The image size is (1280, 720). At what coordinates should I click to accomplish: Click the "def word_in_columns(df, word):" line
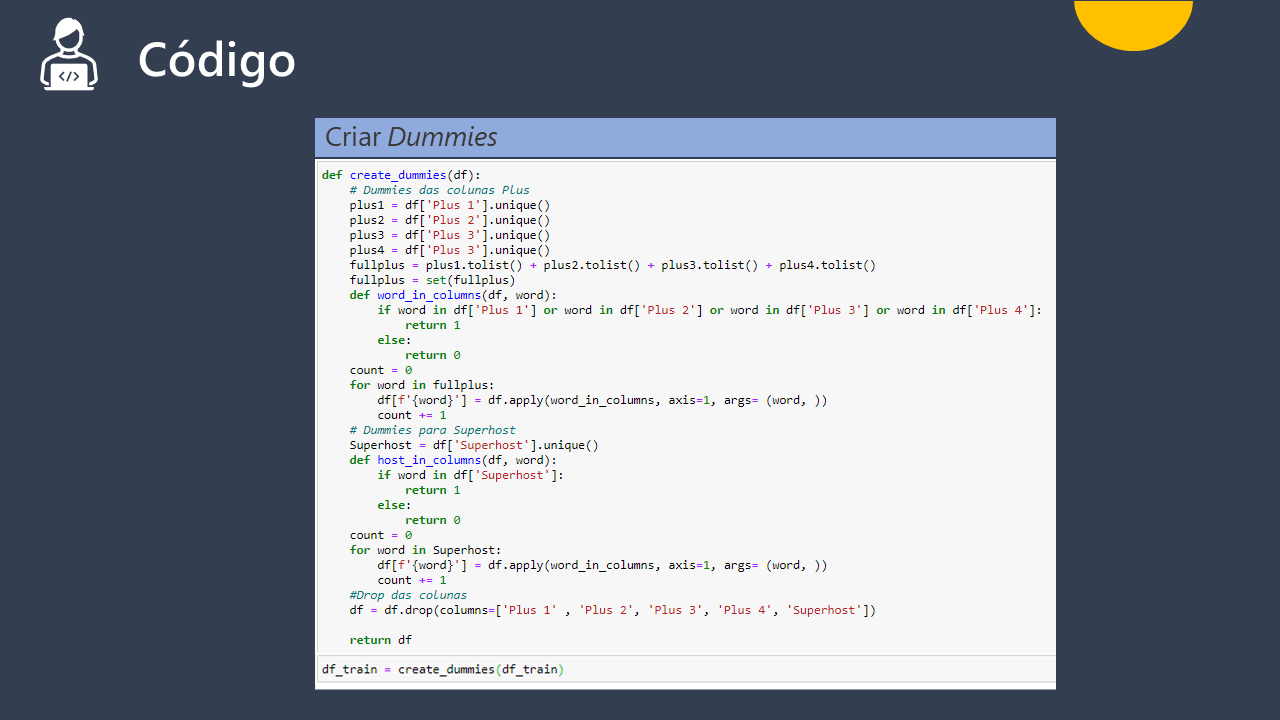coord(453,295)
